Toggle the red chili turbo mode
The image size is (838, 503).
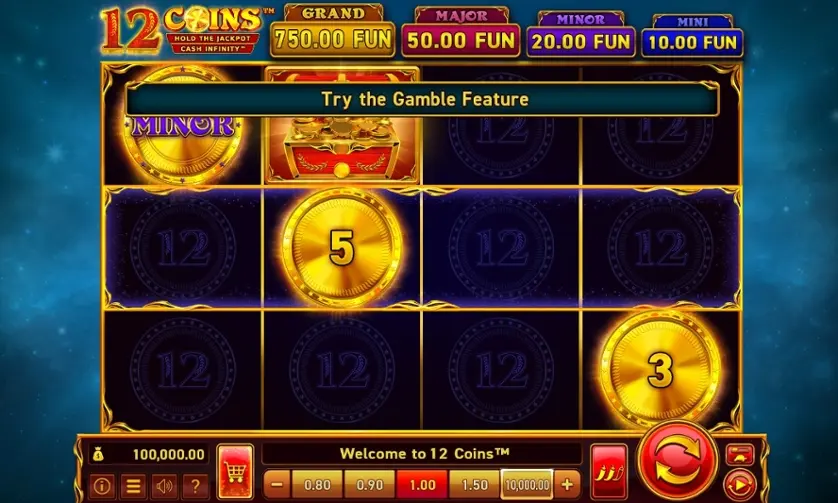tap(609, 471)
